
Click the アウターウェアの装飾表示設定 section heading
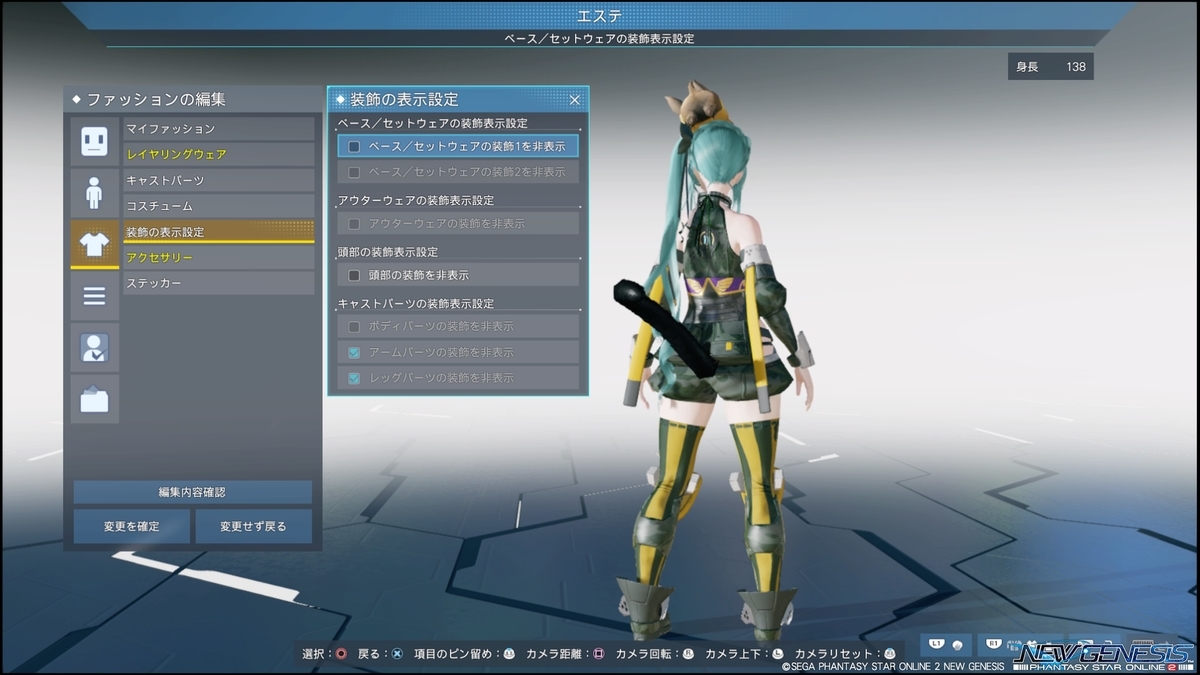tap(416, 201)
